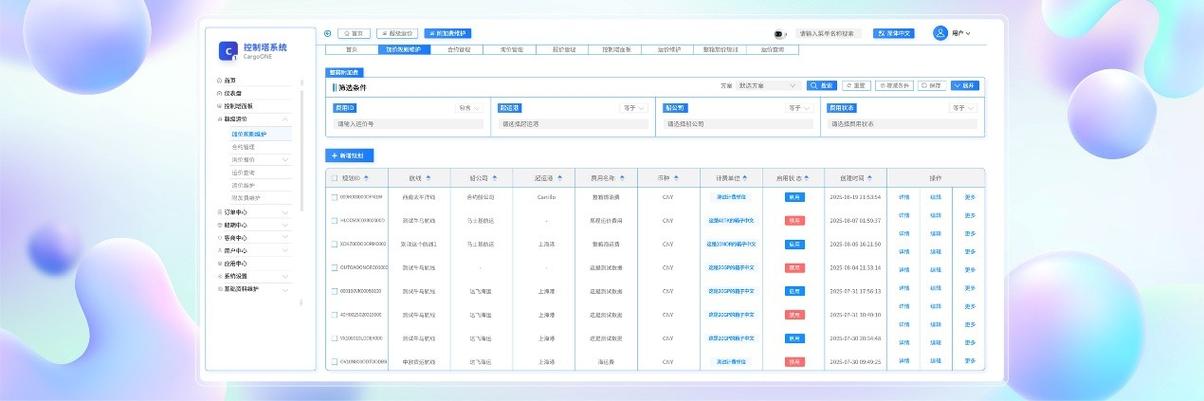This screenshot has height=401, width=1204.
Task: Click the 仪表盘 dashboard icon in sidebar
Action: point(219,93)
